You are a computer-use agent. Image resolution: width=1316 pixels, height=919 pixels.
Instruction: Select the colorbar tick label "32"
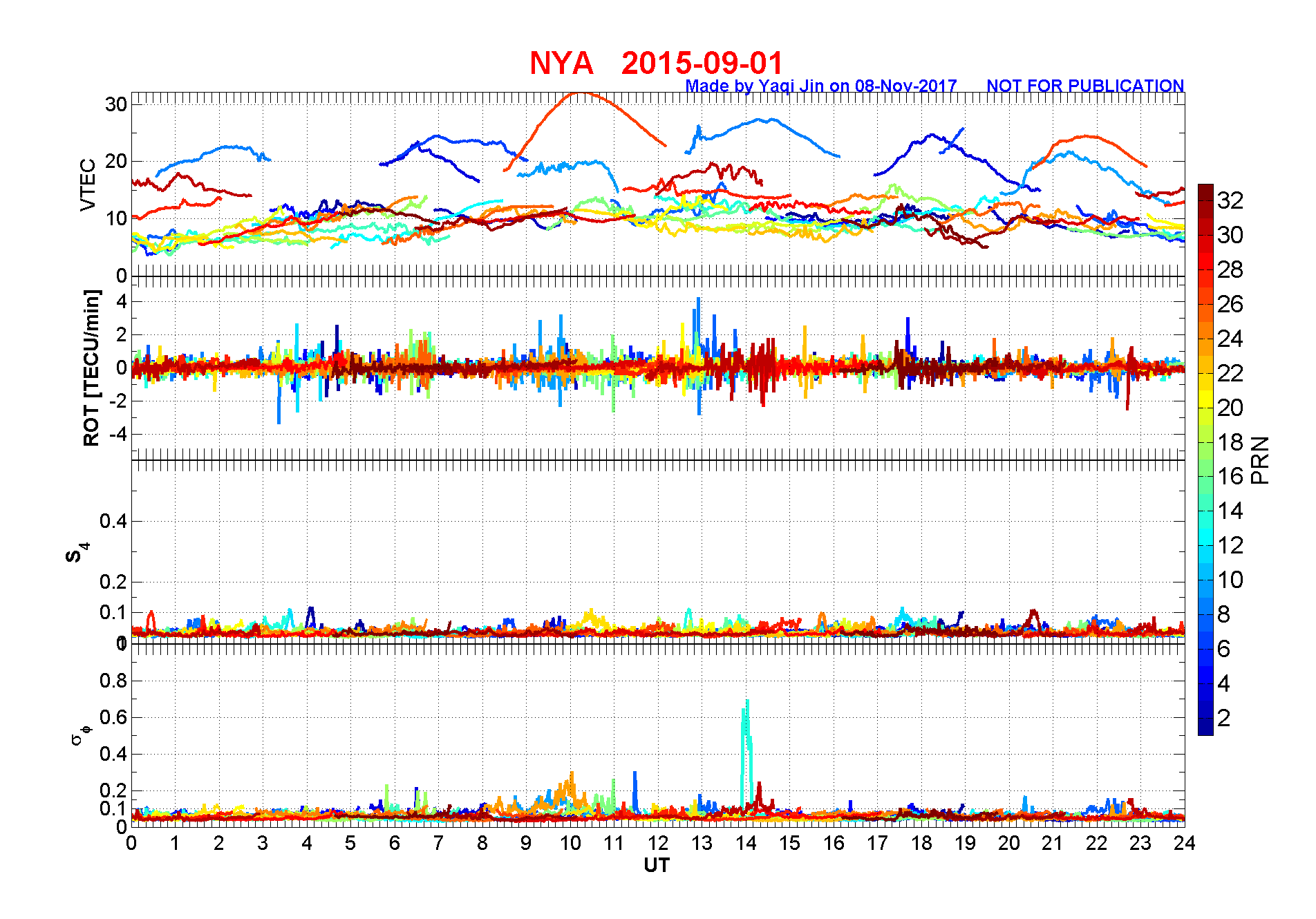pos(1230,200)
